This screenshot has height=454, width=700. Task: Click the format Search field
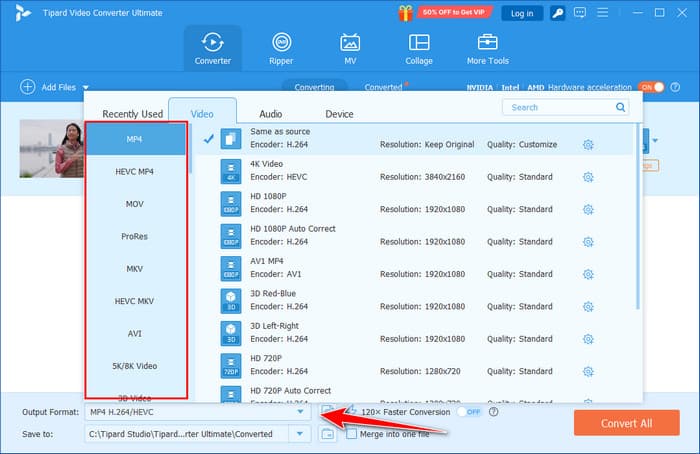coord(565,107)
